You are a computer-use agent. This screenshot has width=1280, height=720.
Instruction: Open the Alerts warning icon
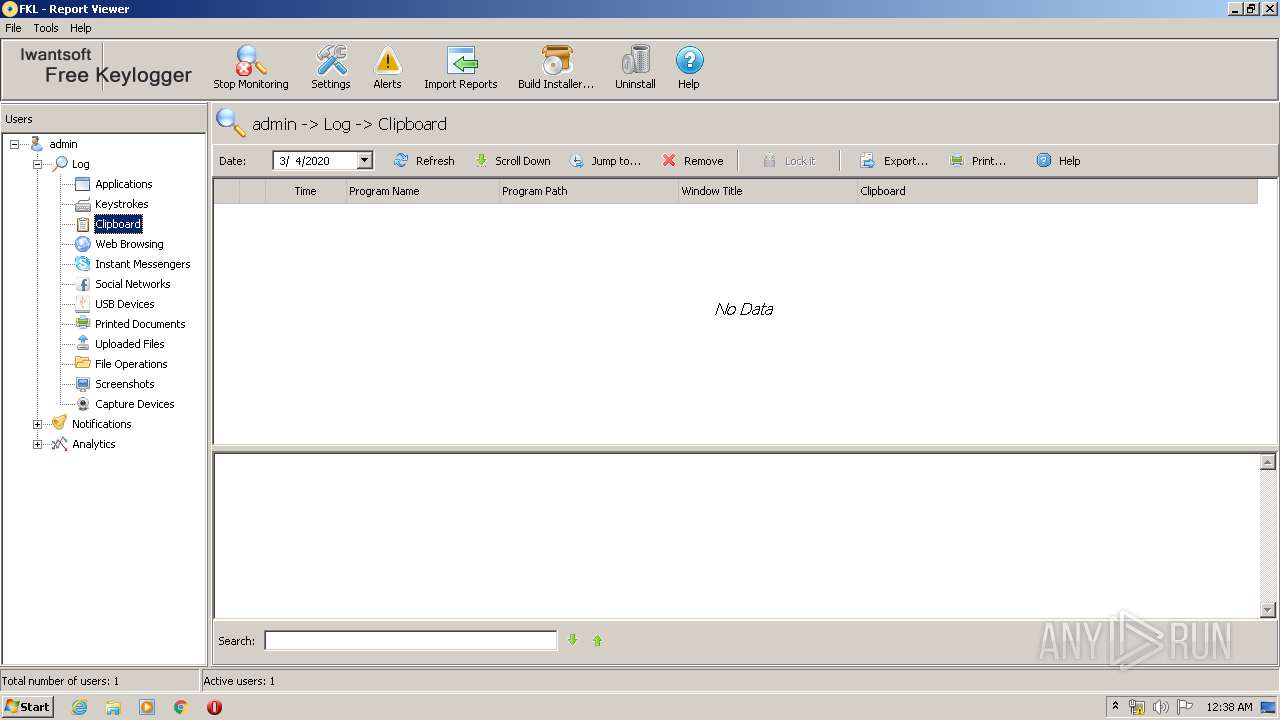click(387, 67)
